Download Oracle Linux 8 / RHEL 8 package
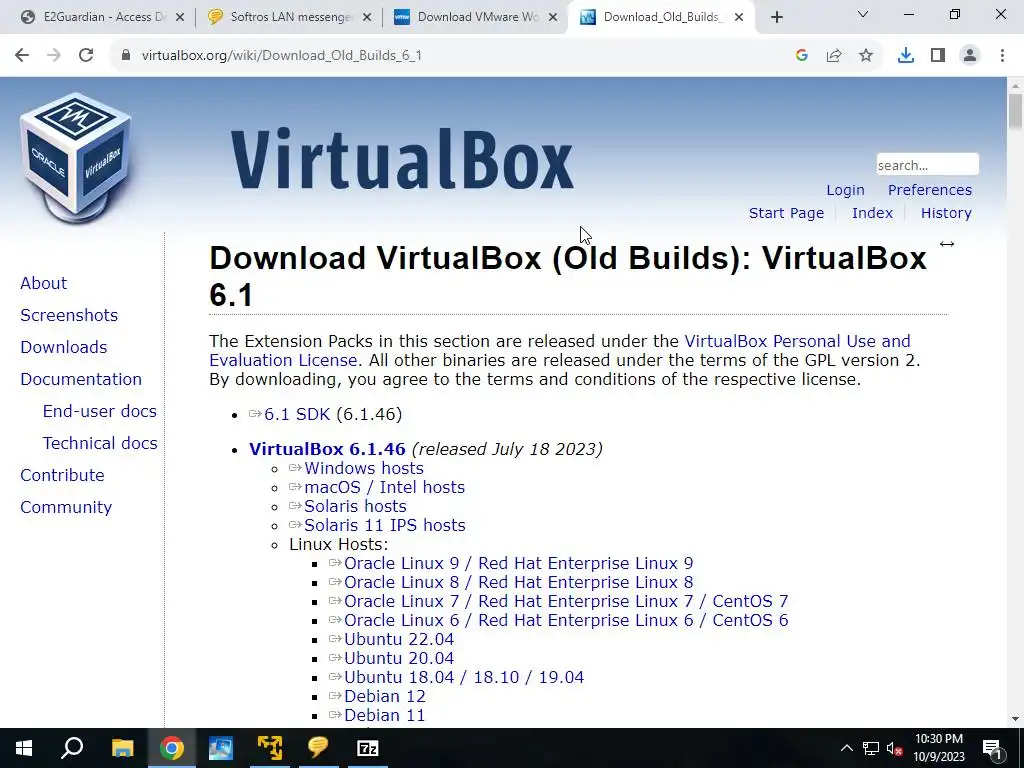The width and height of the screenshot is (1024, 768). pyautogui.click(x=519, y=582)
